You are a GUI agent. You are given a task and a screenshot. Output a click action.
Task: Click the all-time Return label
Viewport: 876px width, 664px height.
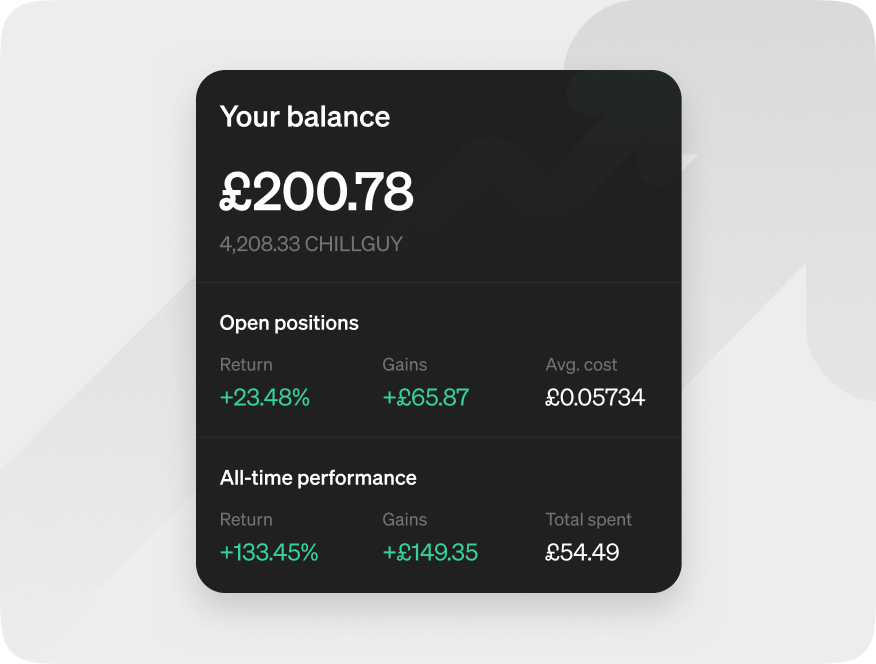[x=246, y=520]
